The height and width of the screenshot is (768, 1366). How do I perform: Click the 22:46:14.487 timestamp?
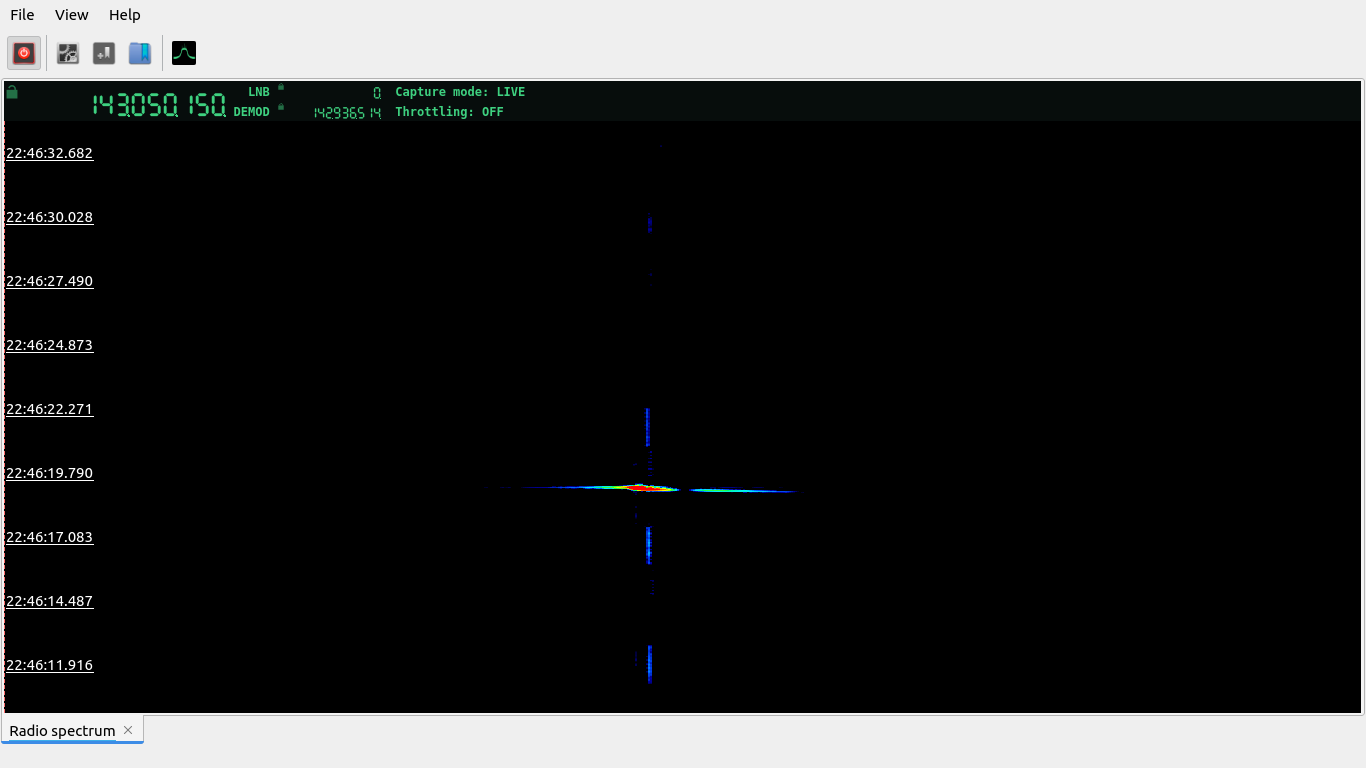tap(49, 601)
